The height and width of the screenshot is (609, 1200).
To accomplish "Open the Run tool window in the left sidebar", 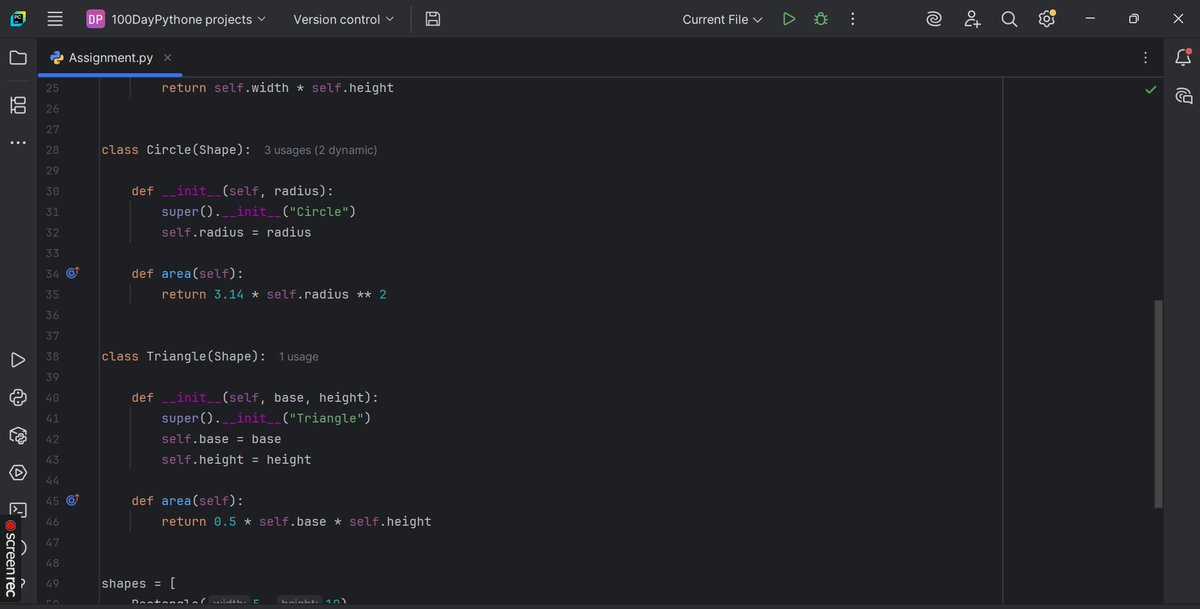I will pyautogui.click(x=18, y=360).
